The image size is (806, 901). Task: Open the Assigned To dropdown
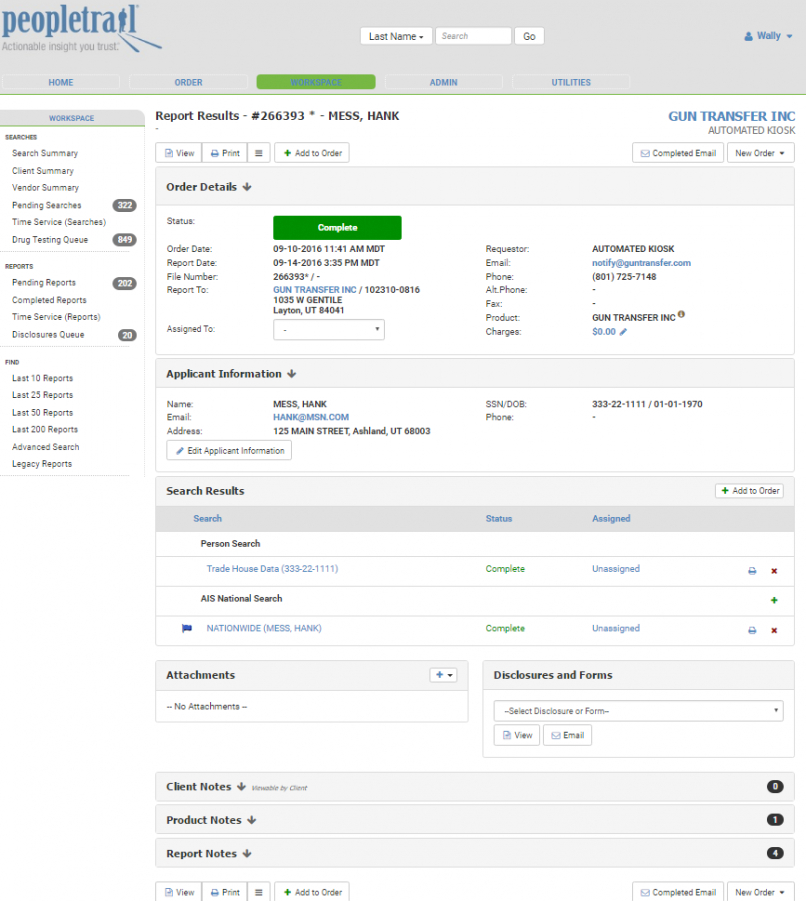pyautogui.click(x=329, y=329)
